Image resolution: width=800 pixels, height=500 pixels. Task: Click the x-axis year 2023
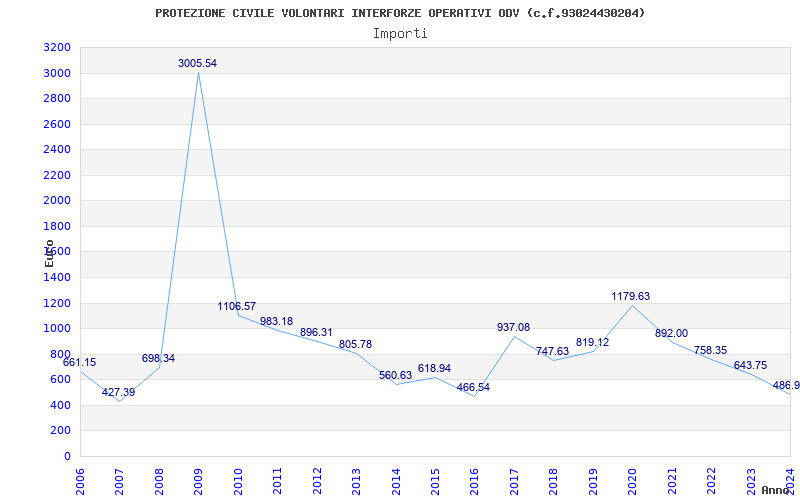(751, 482)
